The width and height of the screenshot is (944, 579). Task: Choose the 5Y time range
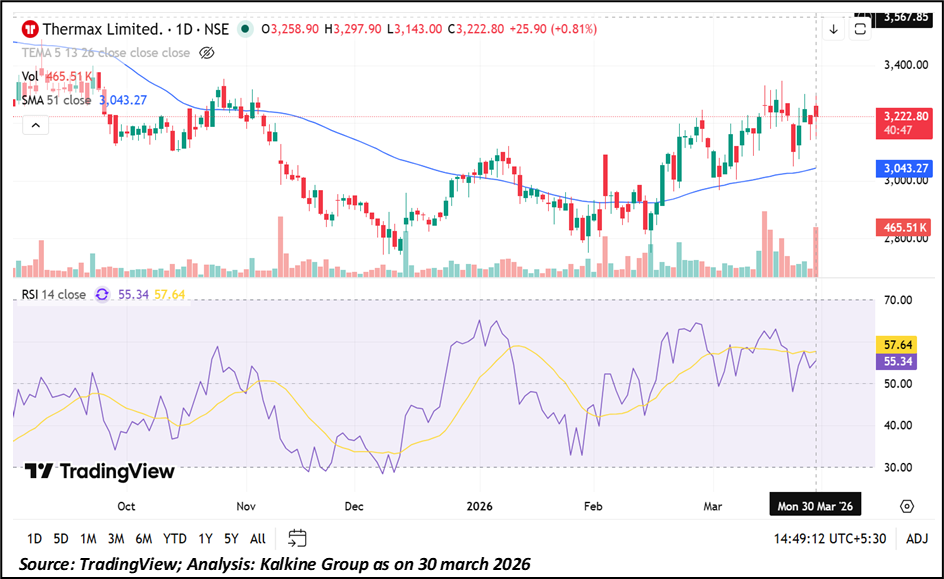(x=231, y=538)
